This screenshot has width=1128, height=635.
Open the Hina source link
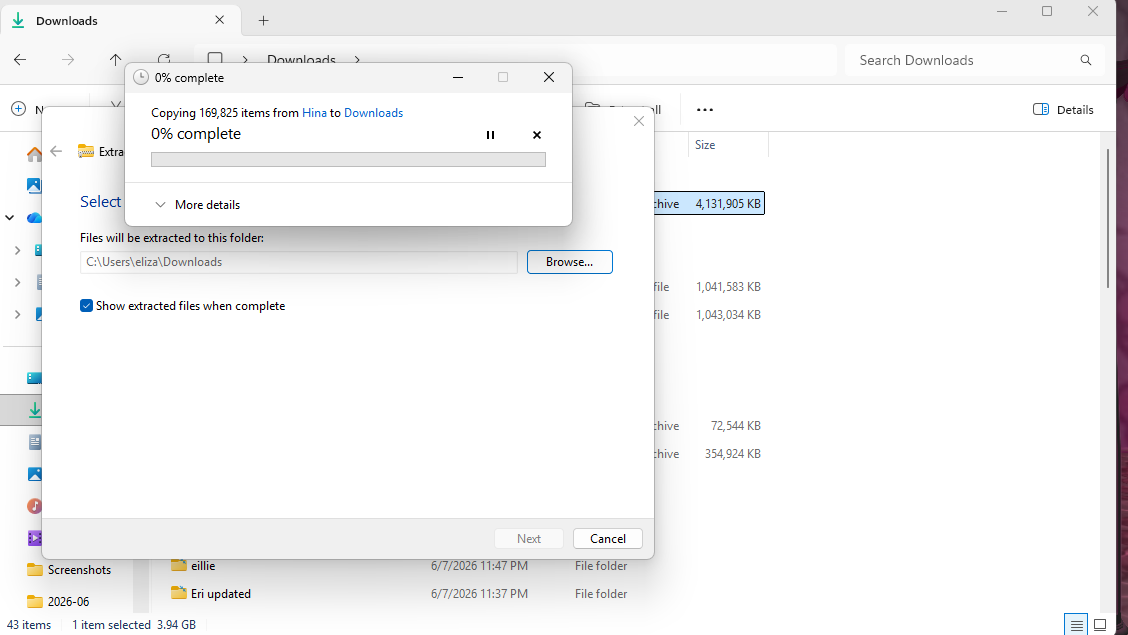point(314,113)
